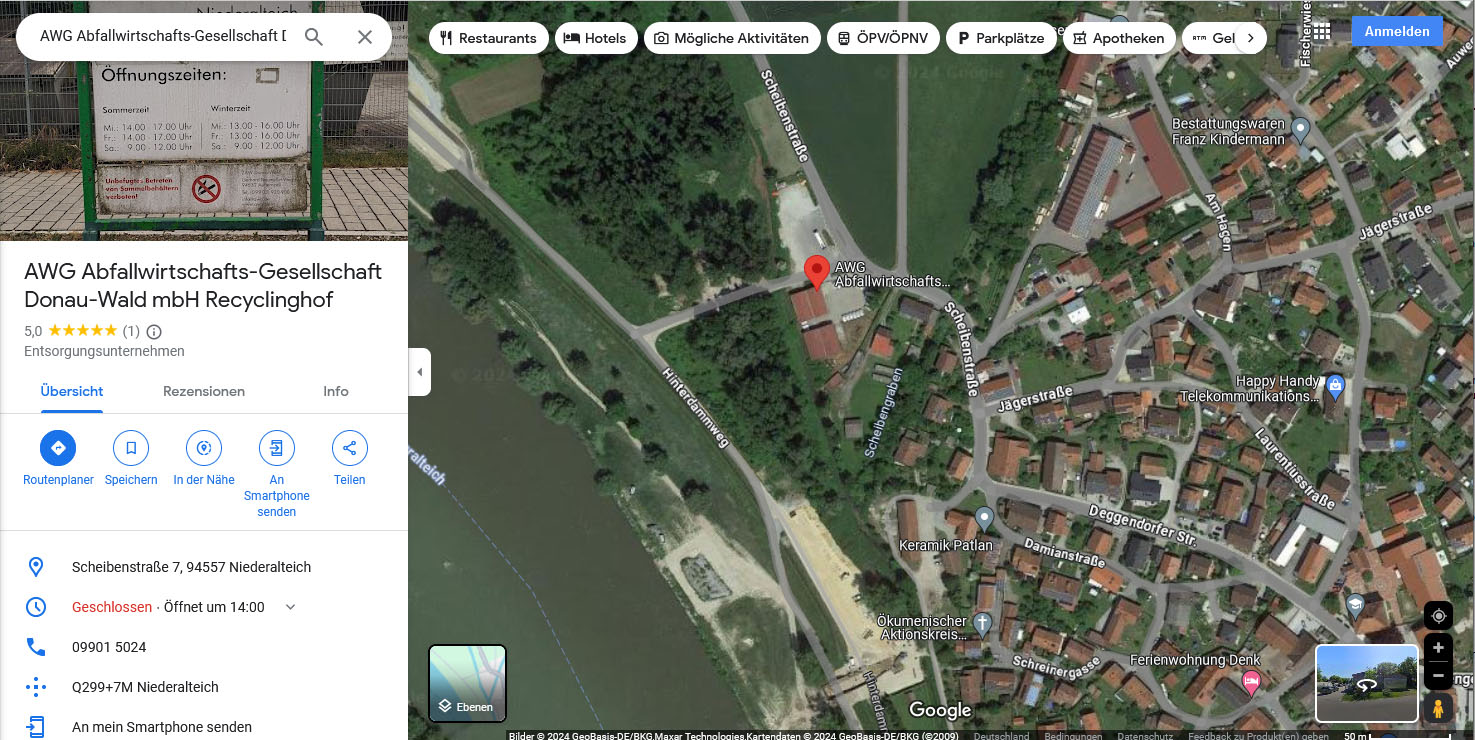Viewport: 1475px width, 740px height.
Task: Open the Ebenen map layers picker
Action: click(x=466, y=683)
